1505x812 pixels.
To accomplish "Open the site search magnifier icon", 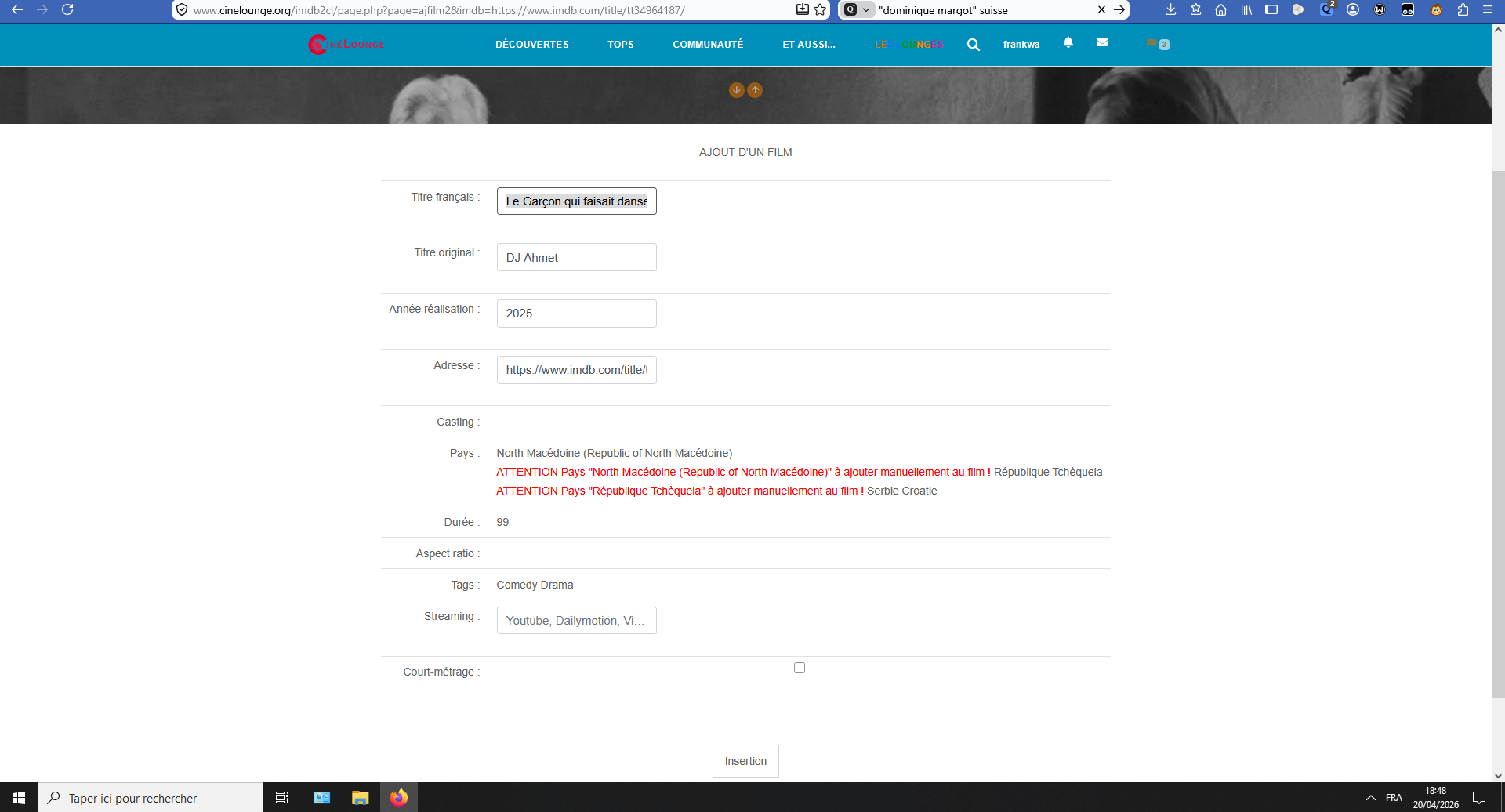I will tap(973, 45).
